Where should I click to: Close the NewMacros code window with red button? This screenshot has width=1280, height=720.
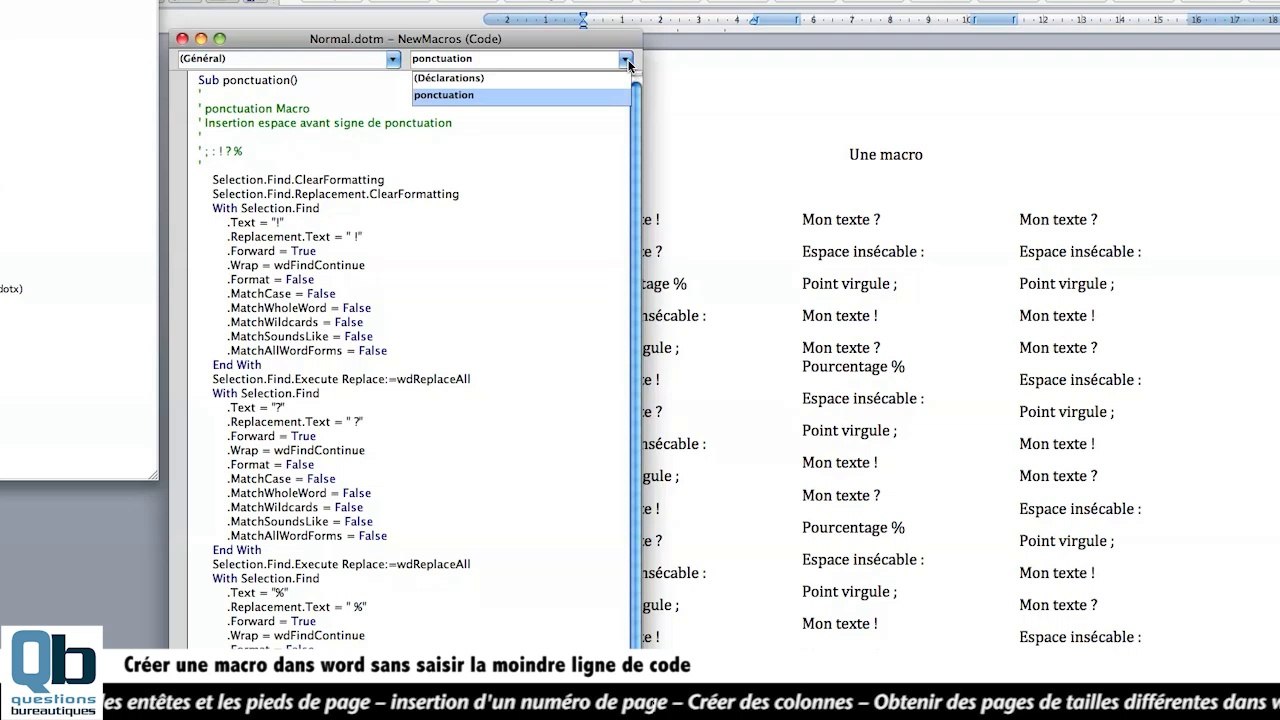[182, 39]
